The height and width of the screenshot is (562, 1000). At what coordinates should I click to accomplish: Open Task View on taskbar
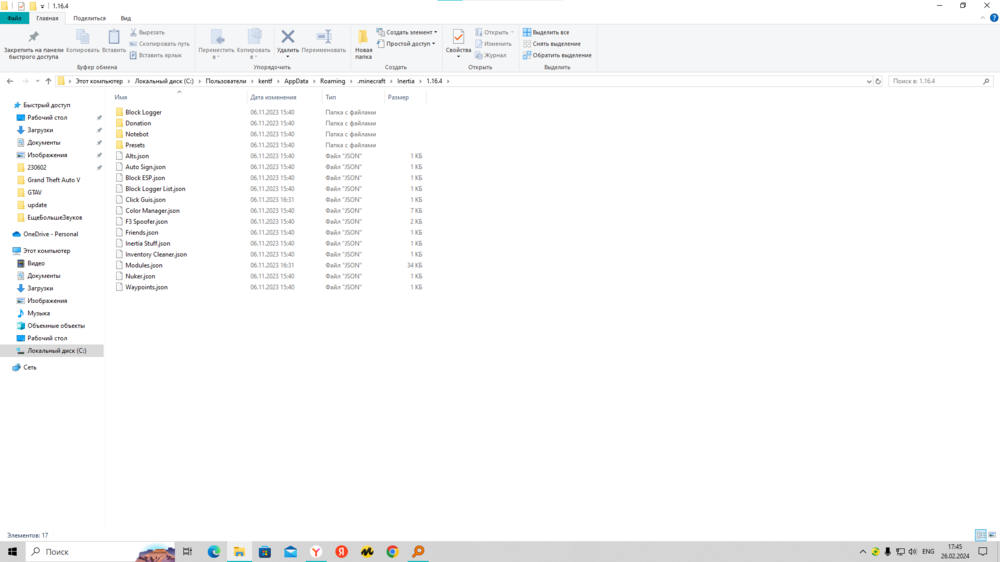click(188, 551)
